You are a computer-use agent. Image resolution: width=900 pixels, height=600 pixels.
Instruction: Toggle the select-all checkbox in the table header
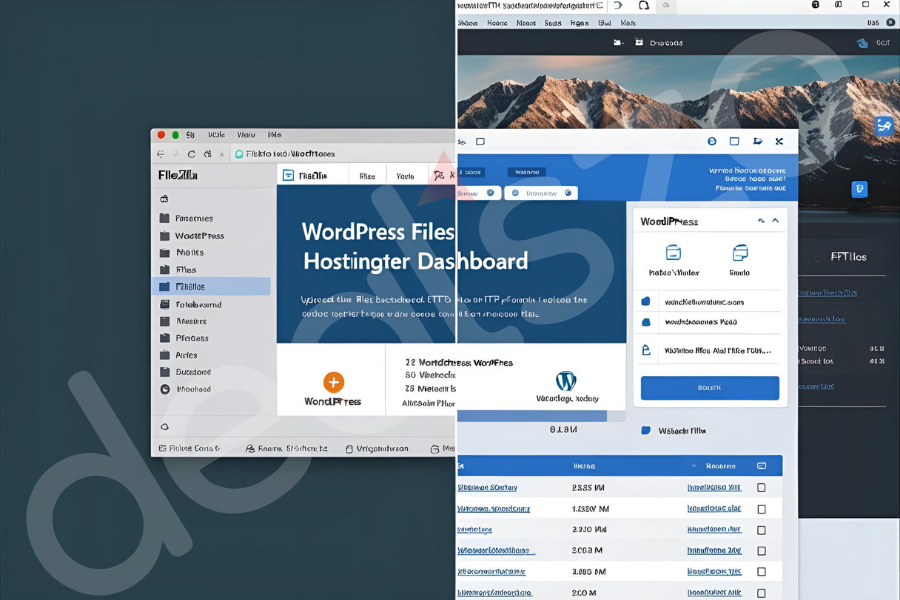[x=762, y=466]
